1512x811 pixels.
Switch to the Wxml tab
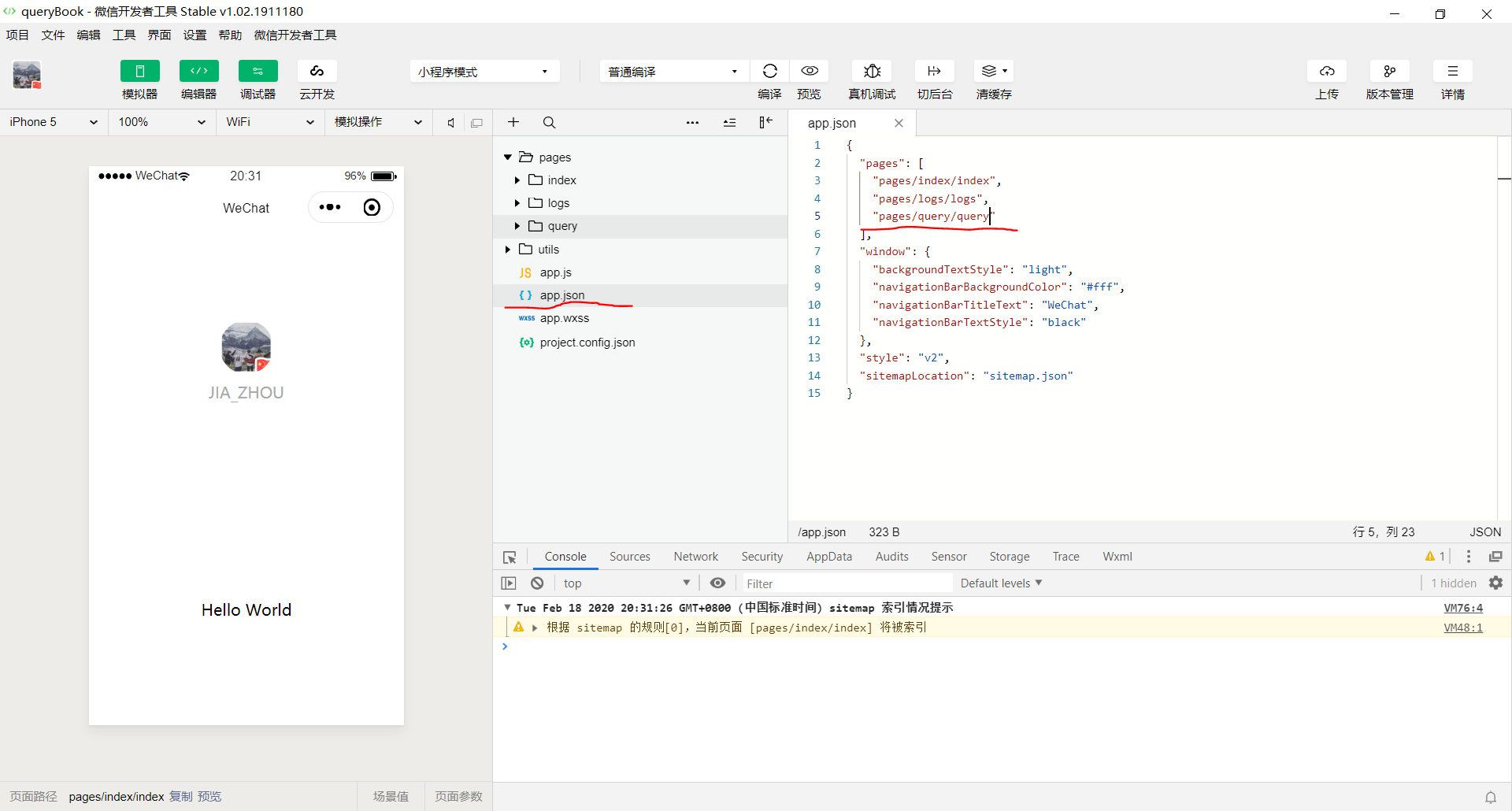tap(1117, 557)
